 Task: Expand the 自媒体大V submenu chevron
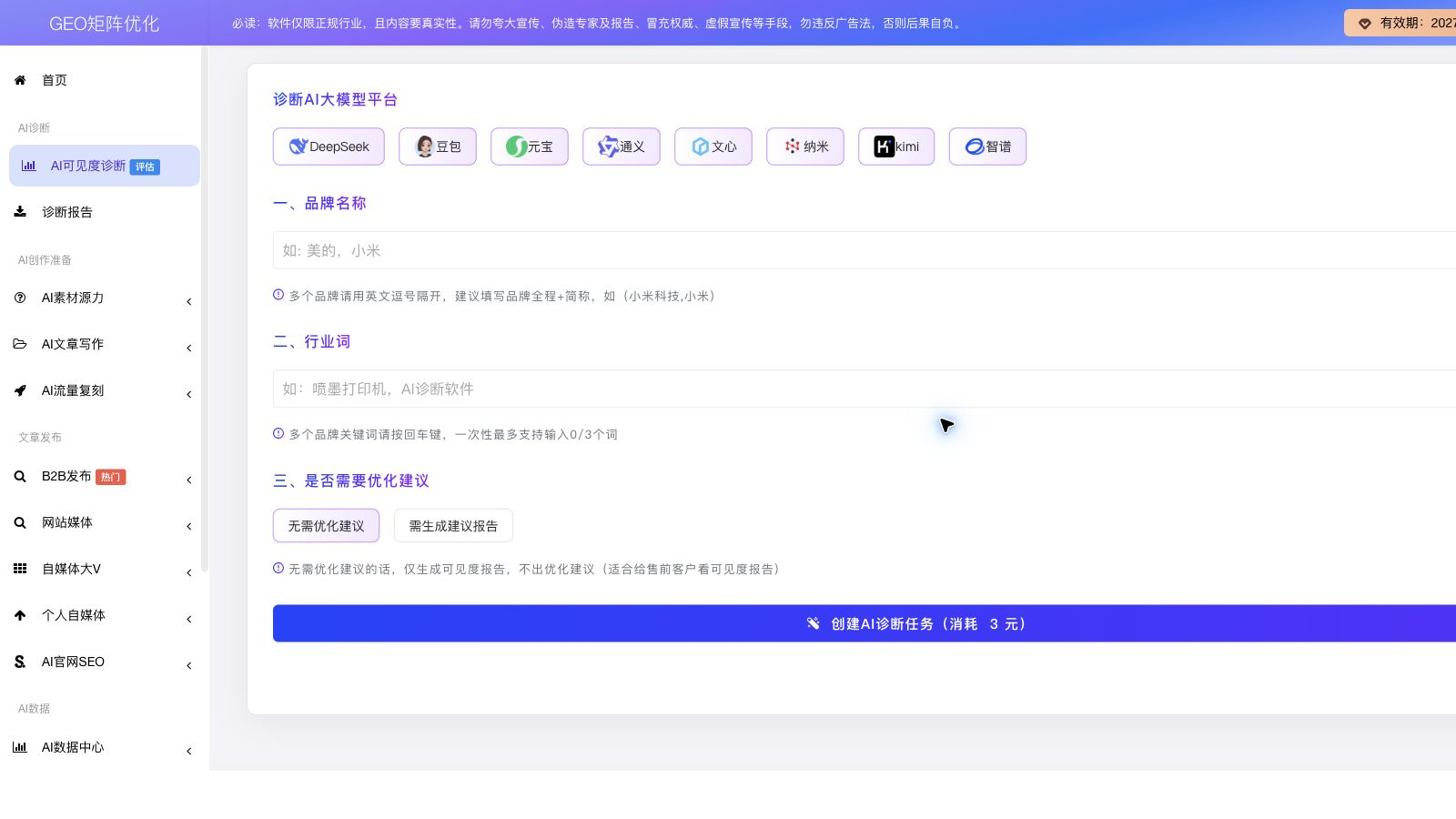point(188,572)
